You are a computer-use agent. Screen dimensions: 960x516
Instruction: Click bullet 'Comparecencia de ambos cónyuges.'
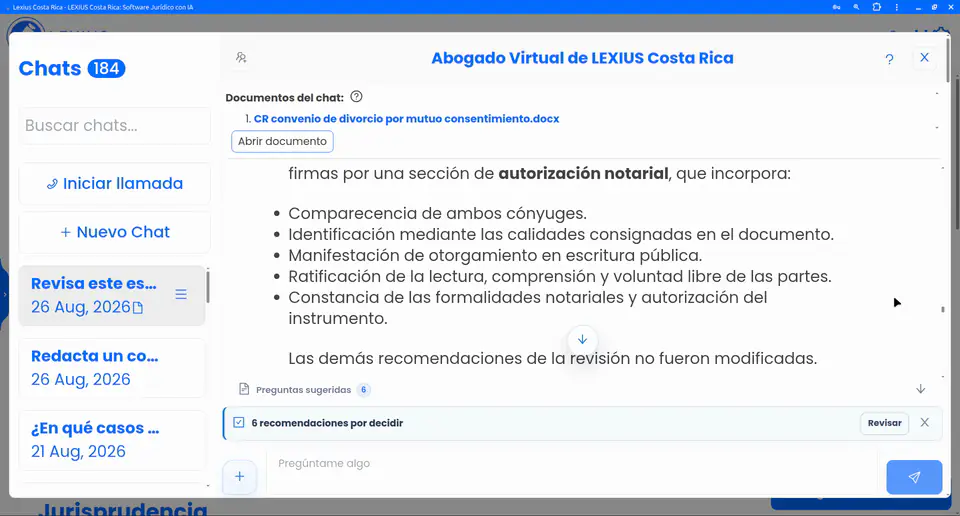coord(437,214)
